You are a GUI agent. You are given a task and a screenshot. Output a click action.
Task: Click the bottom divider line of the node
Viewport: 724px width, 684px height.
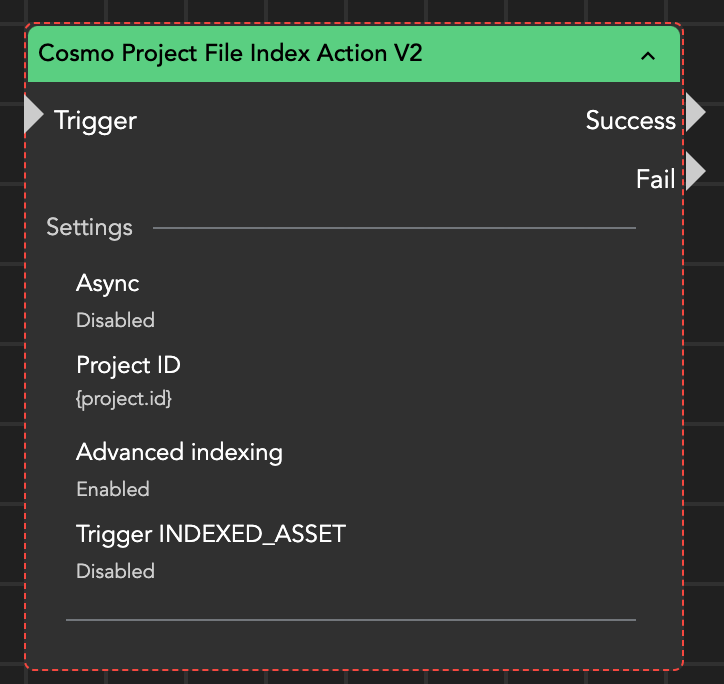350,620
